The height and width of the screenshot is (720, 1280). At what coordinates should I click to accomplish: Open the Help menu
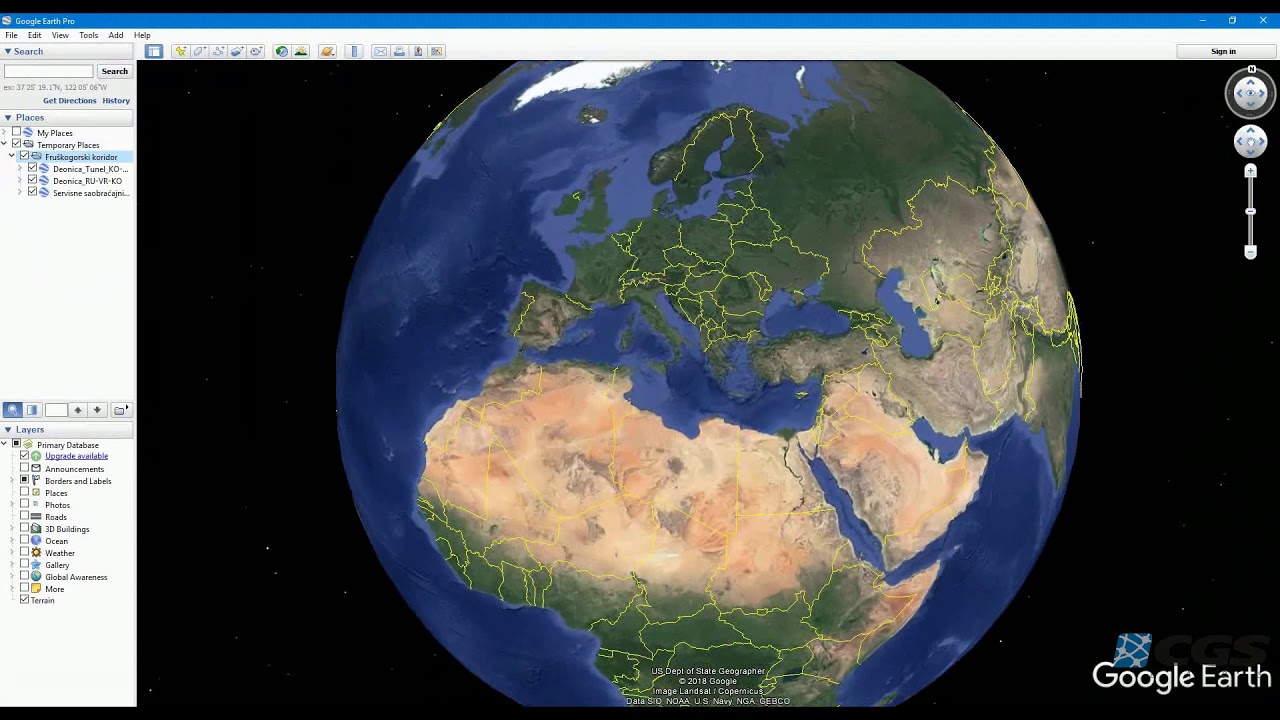click(142, 35)
